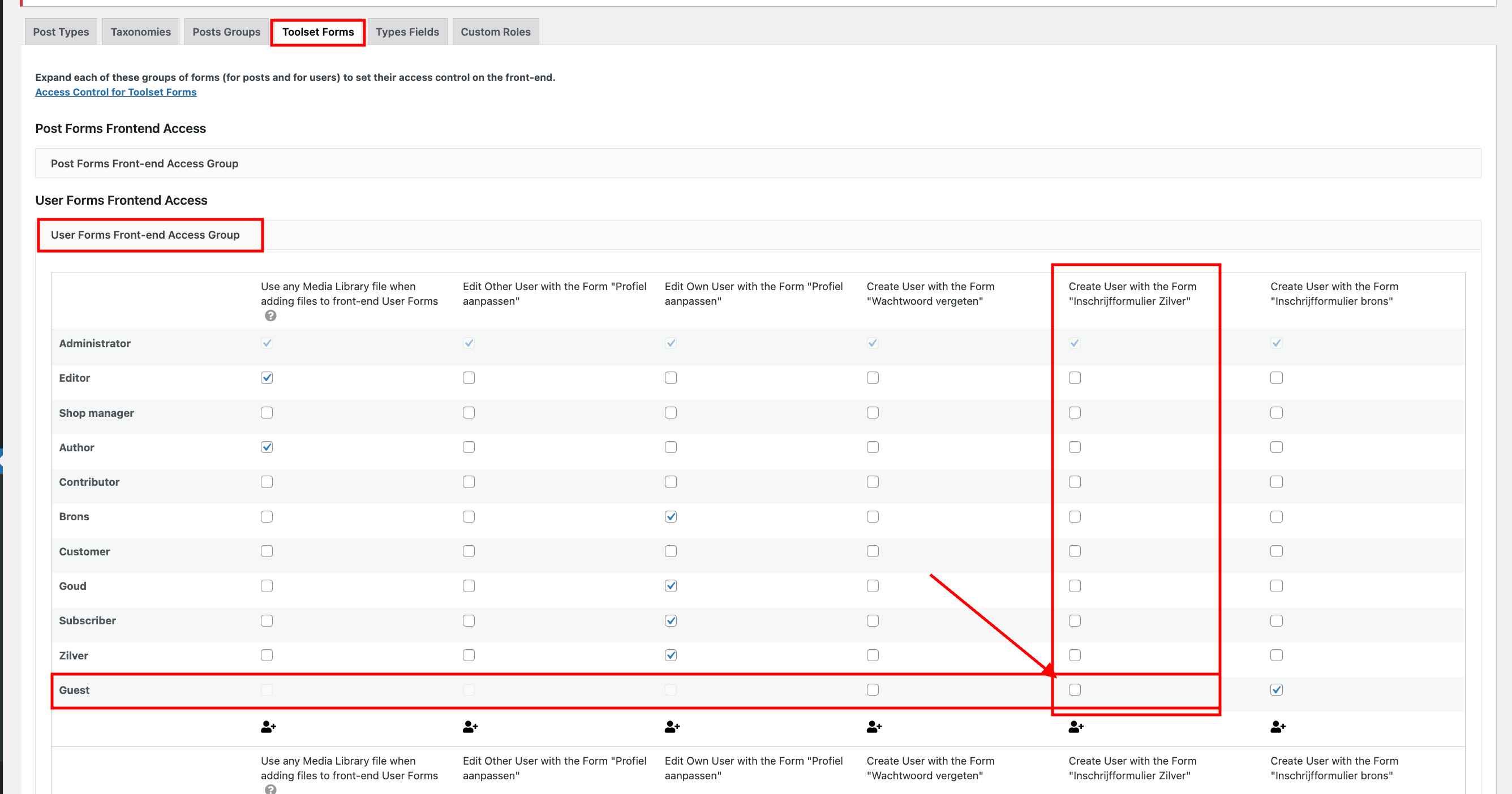This screenshot has height=794, width=1512.
Task: Uncheck Subscriber Edit Own User permission
Action: pyautogui.click(x=671, y=620)
